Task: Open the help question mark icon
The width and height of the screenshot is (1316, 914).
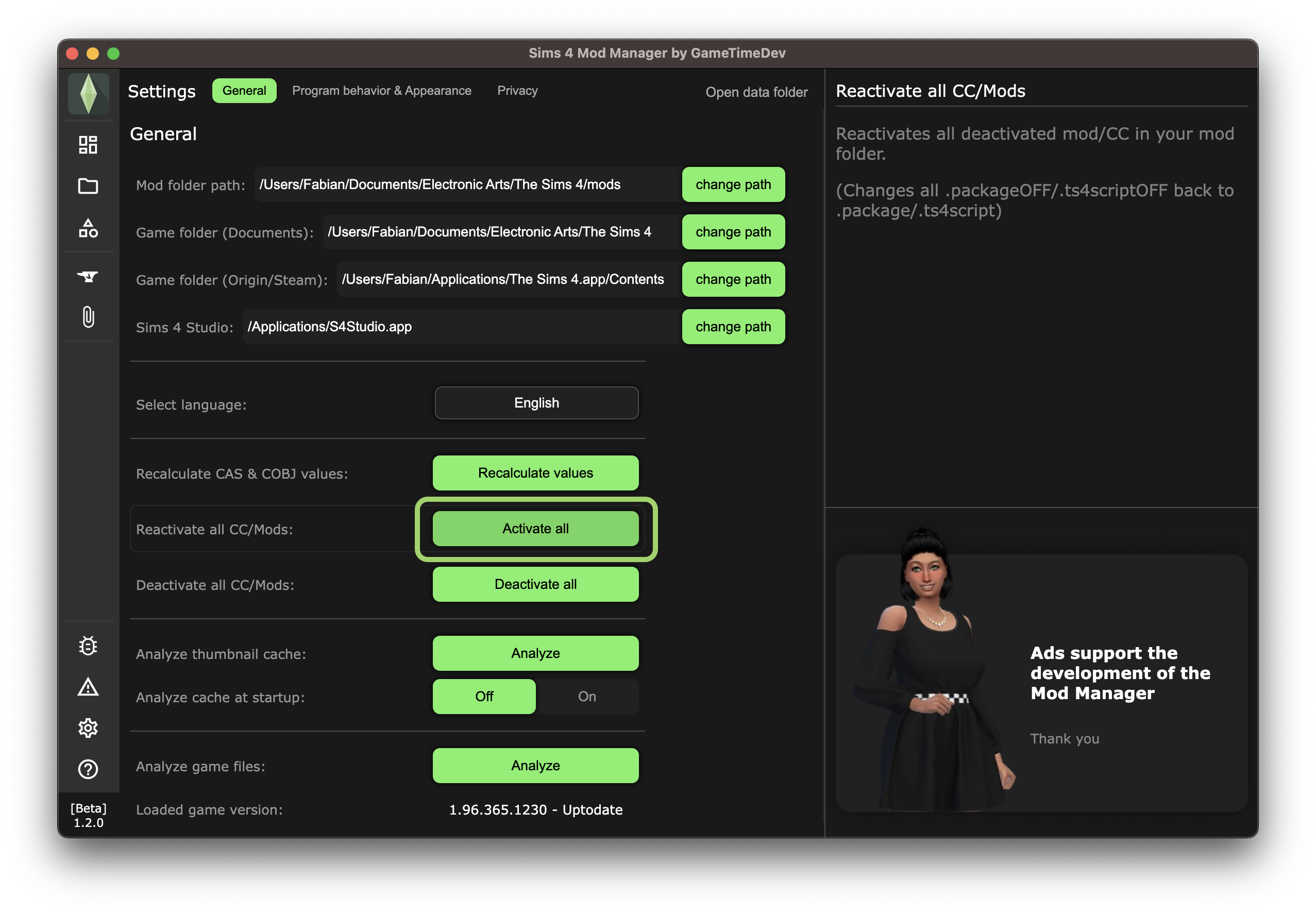Action: (x=88, y=769)
